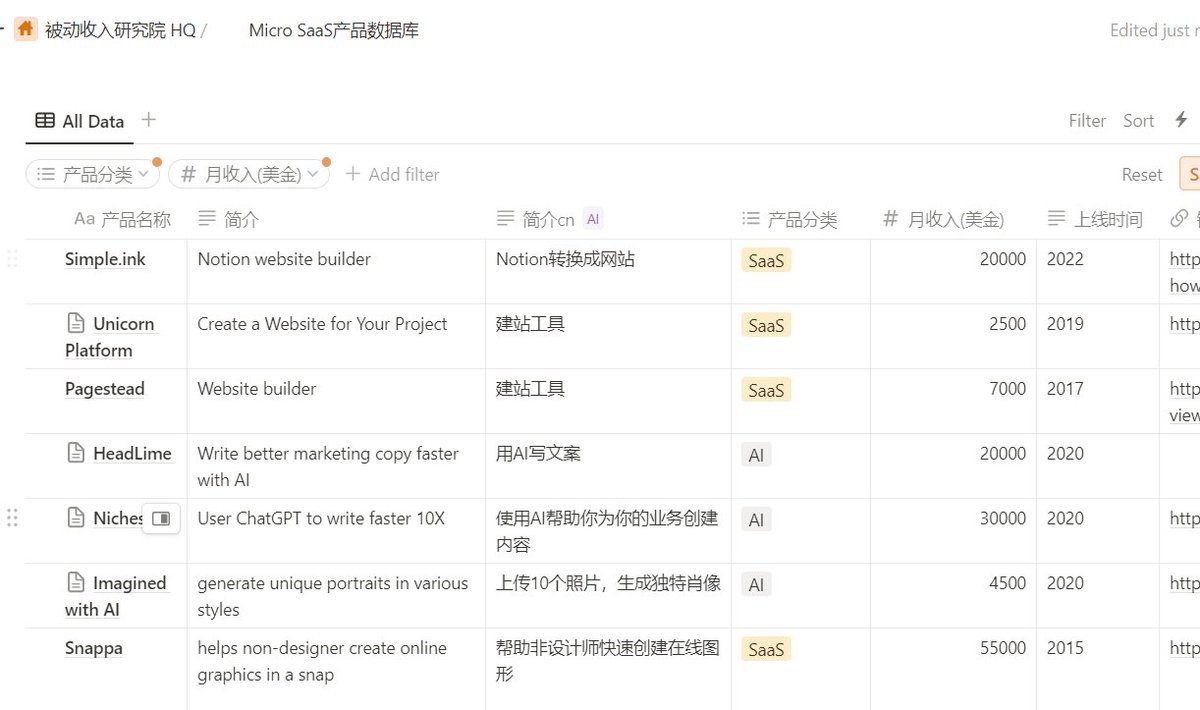
Task: Open the Filter control
Action: 1087,121
